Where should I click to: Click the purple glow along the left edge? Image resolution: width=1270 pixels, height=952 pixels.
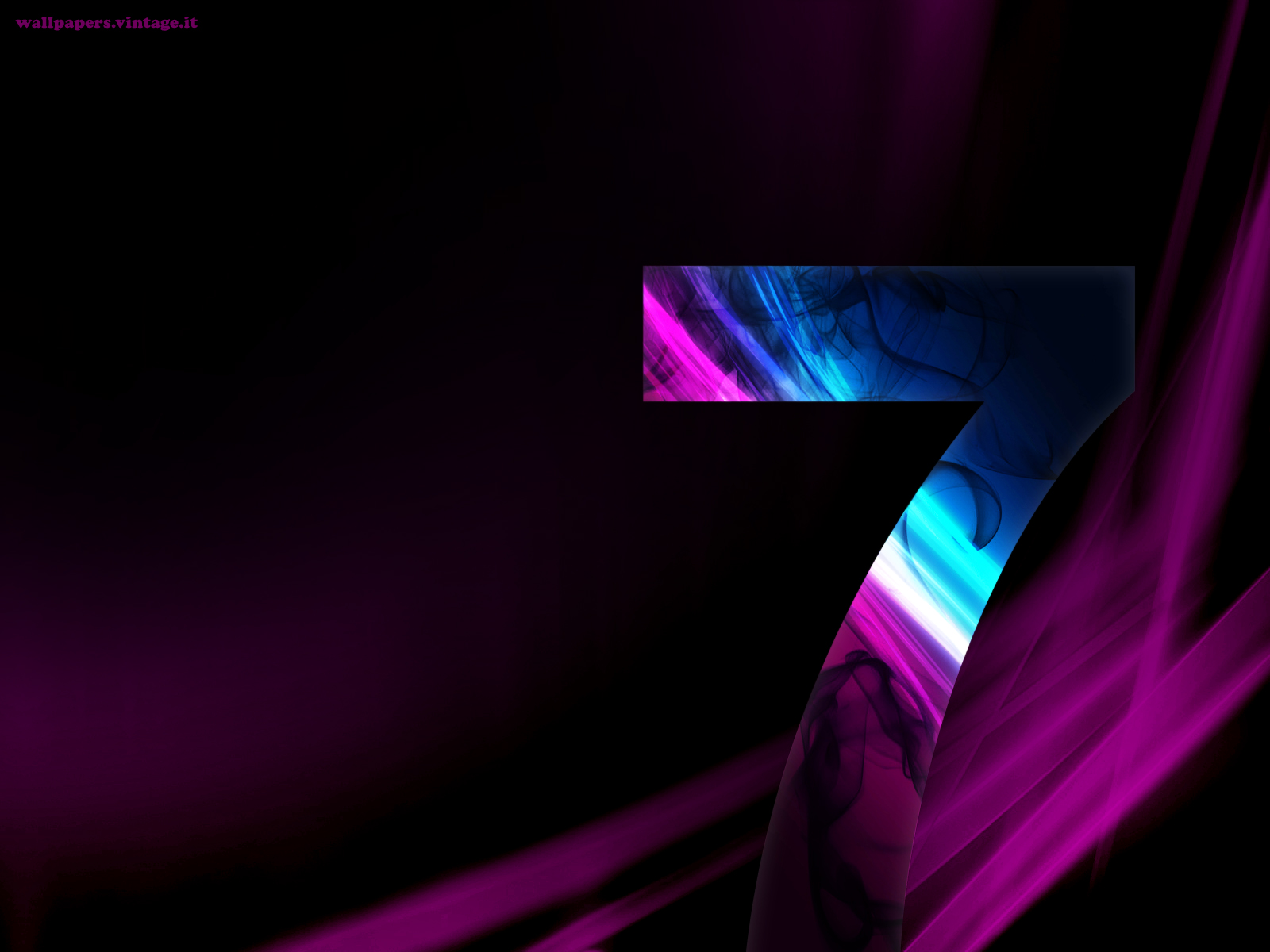tap(24, 674)
